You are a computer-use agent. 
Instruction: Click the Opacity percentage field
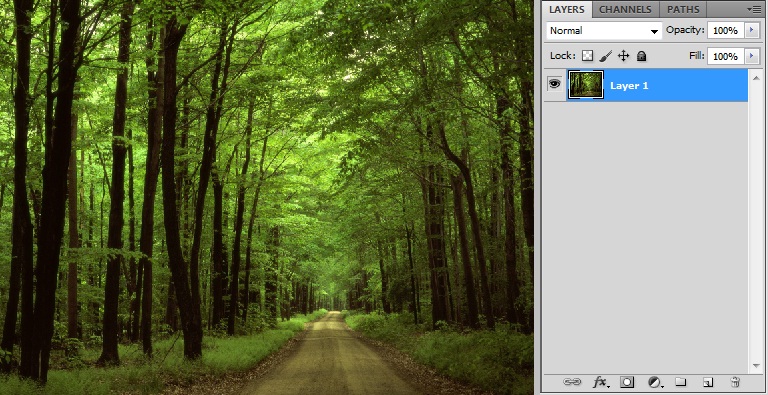tap(725, 30)
